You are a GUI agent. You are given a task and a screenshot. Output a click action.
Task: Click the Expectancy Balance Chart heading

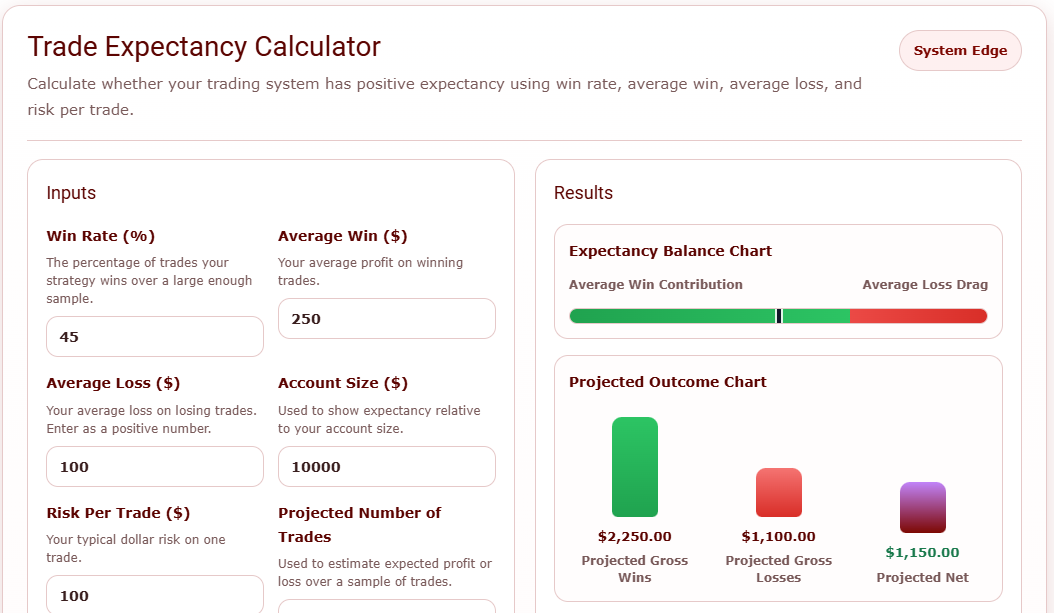(x=670, y=251)
